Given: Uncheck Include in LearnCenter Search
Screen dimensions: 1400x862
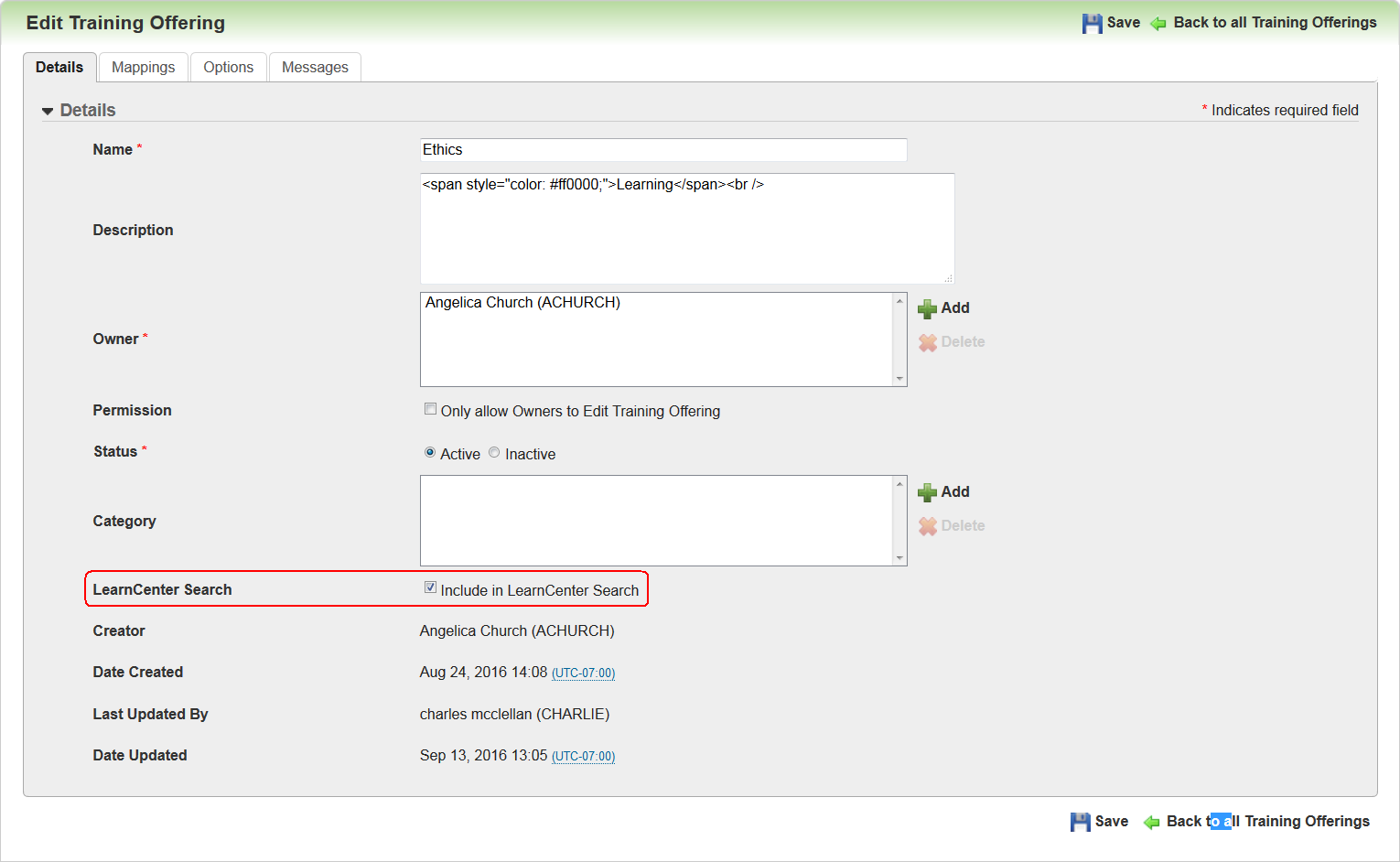Looking at the screenshot, I should coord(430,587).
